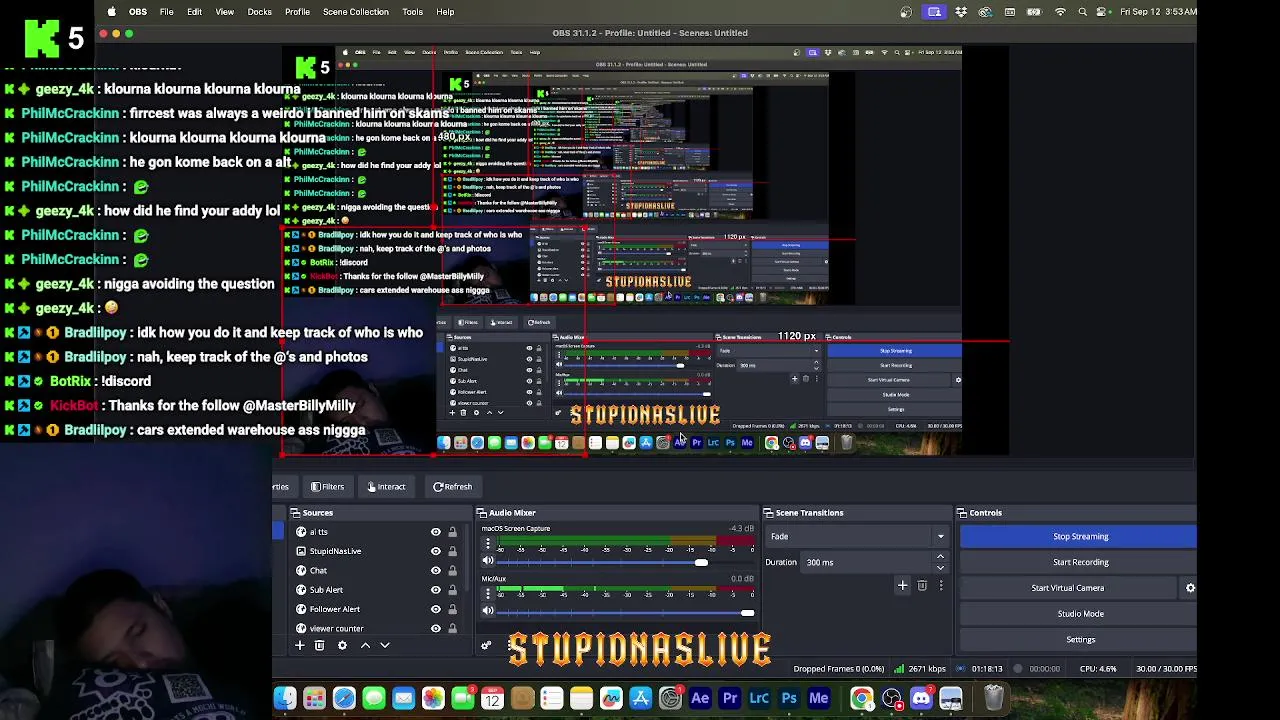Hide the ai tts source
This screenshot has height=720, width=1280.
435,532
